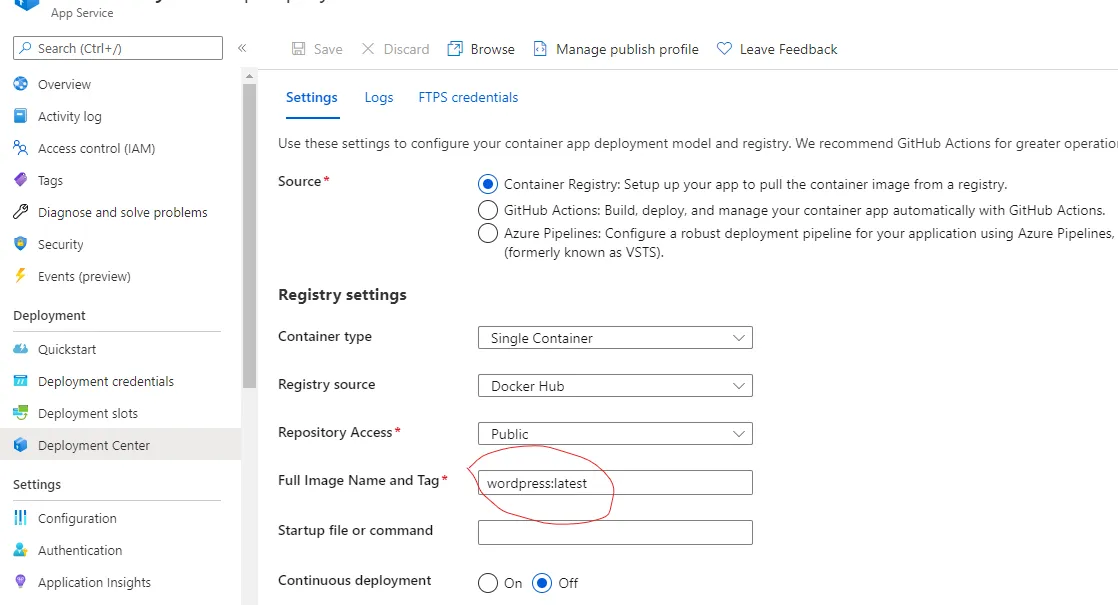
Task: Click the Overview globe icon in sidebar
Action: [20, 84]
